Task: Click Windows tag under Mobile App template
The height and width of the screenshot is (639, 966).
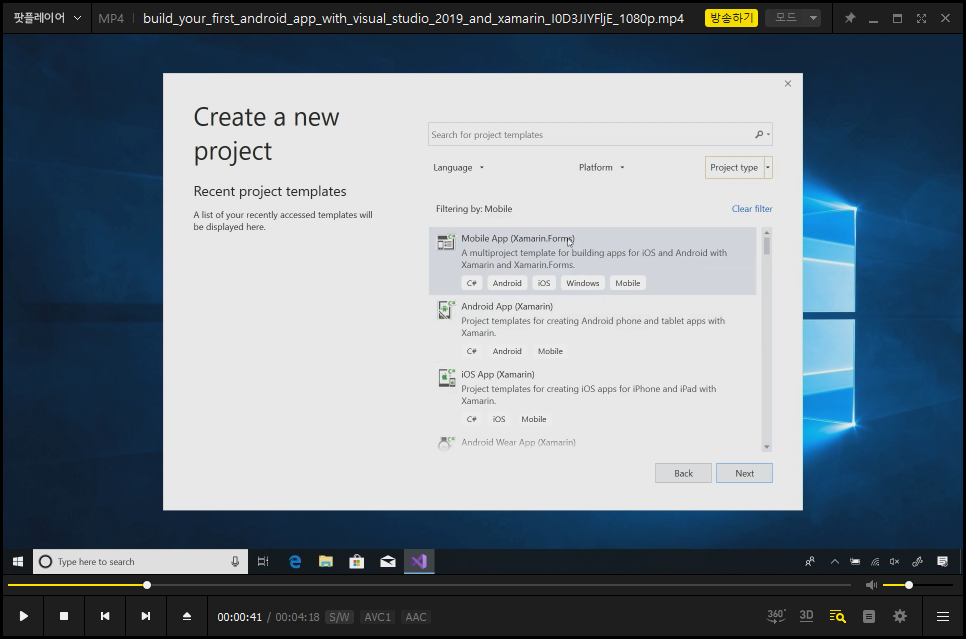Action: pos(582,283)
